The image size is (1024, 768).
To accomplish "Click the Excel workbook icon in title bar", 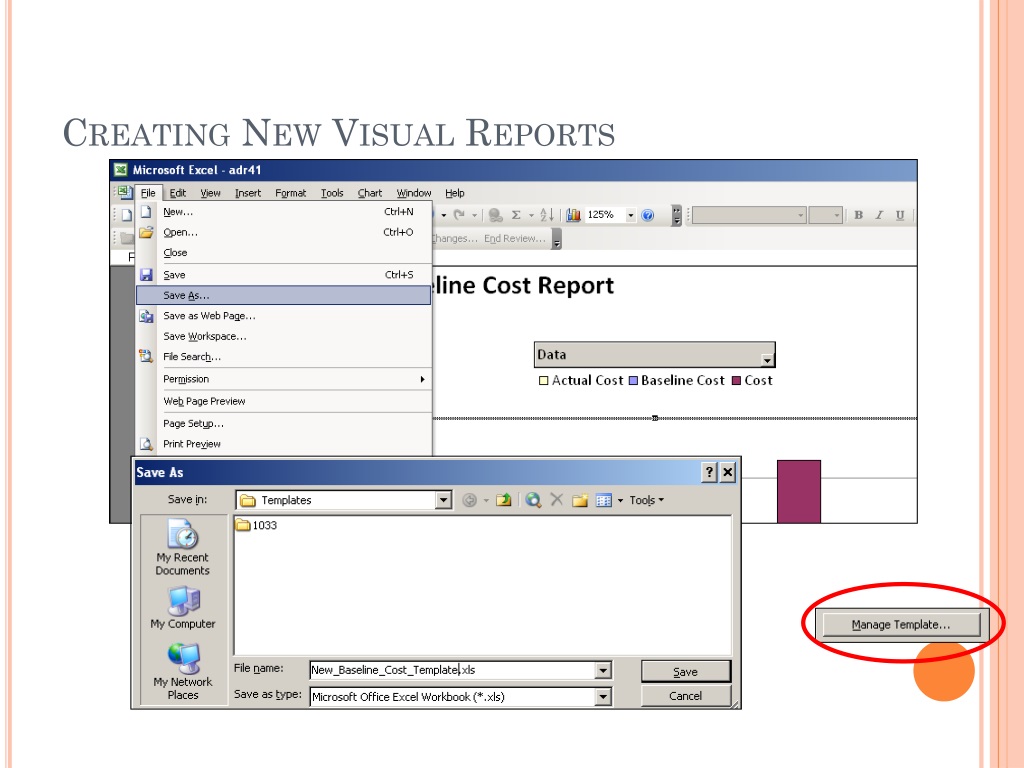I will pos(121,170).
